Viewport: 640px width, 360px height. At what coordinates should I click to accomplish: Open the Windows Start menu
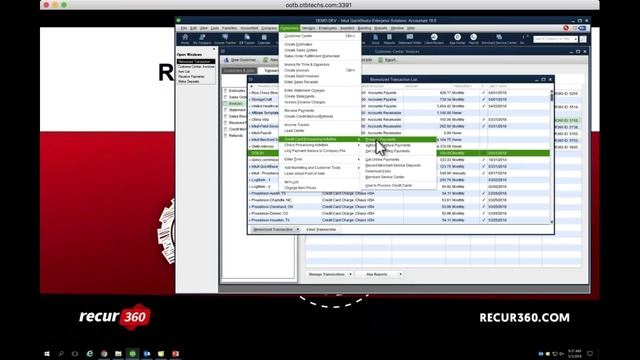47,353
